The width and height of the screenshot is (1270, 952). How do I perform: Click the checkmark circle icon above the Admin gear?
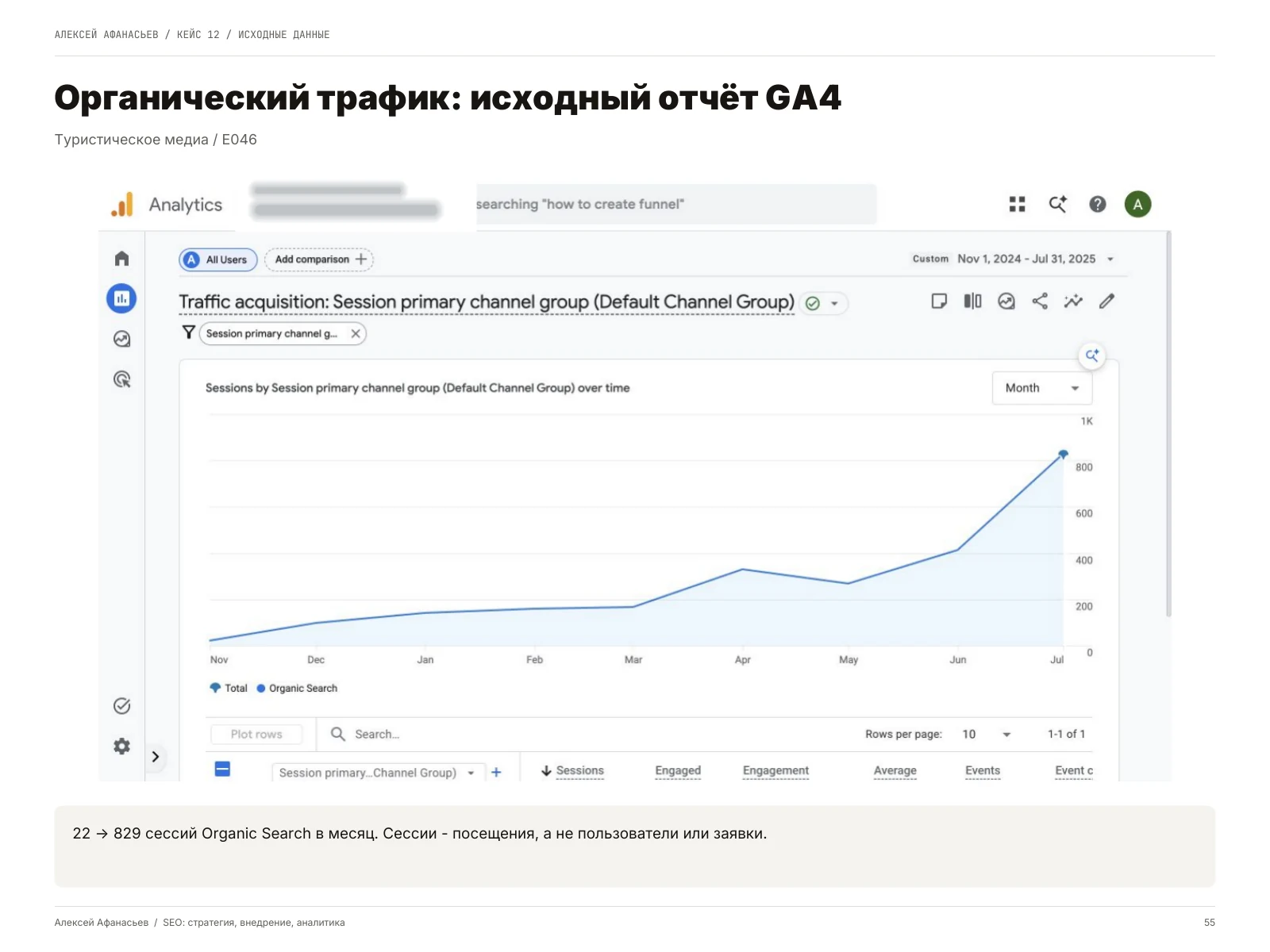tap(121, 706)
